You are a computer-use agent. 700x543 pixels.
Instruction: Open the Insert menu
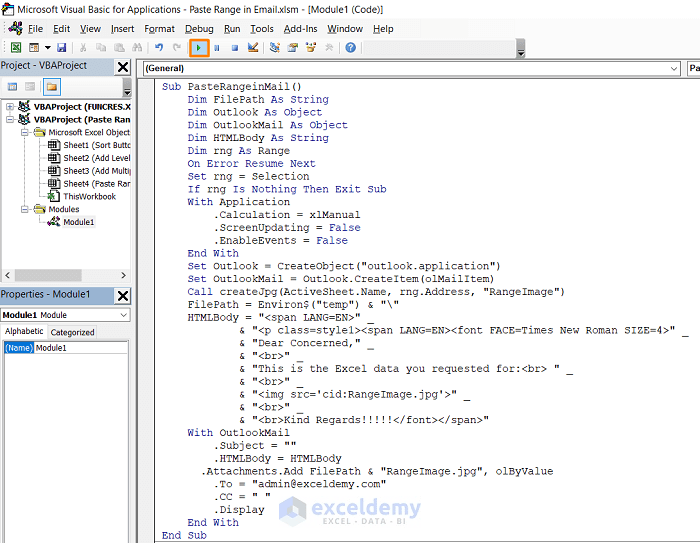122,29
